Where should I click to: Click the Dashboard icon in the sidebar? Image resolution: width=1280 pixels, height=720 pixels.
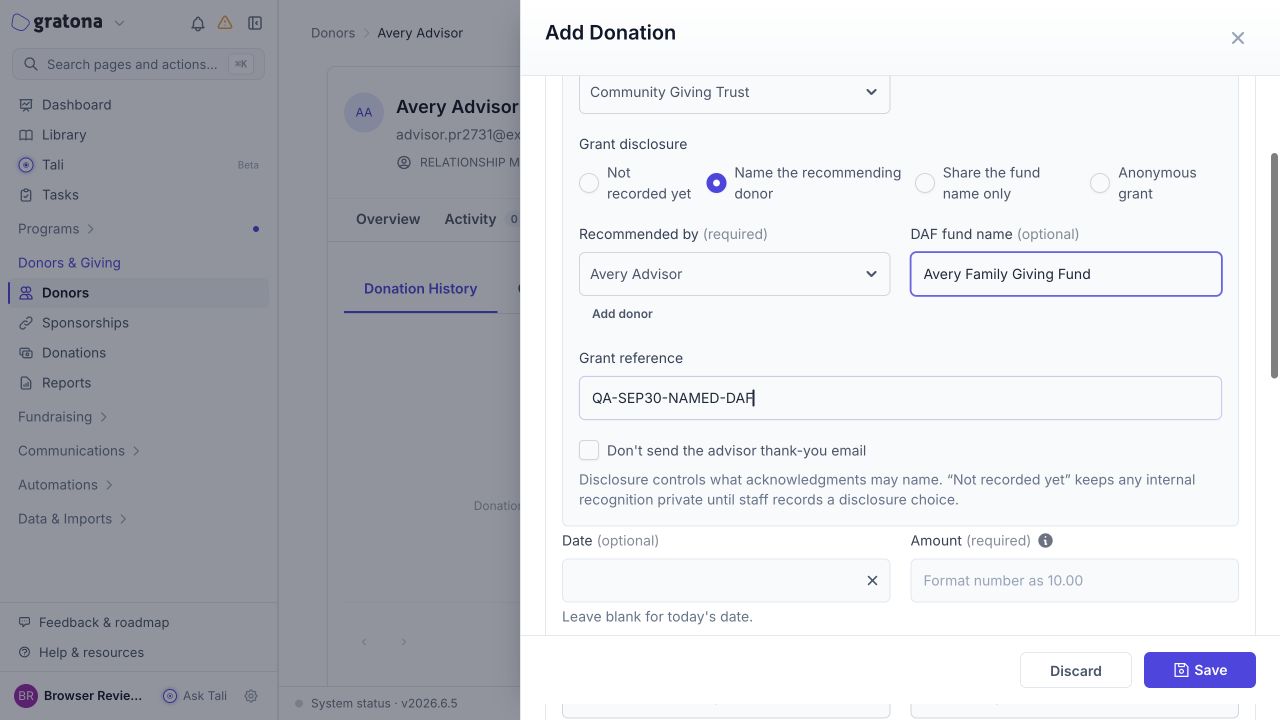click(x=26, y=105)
